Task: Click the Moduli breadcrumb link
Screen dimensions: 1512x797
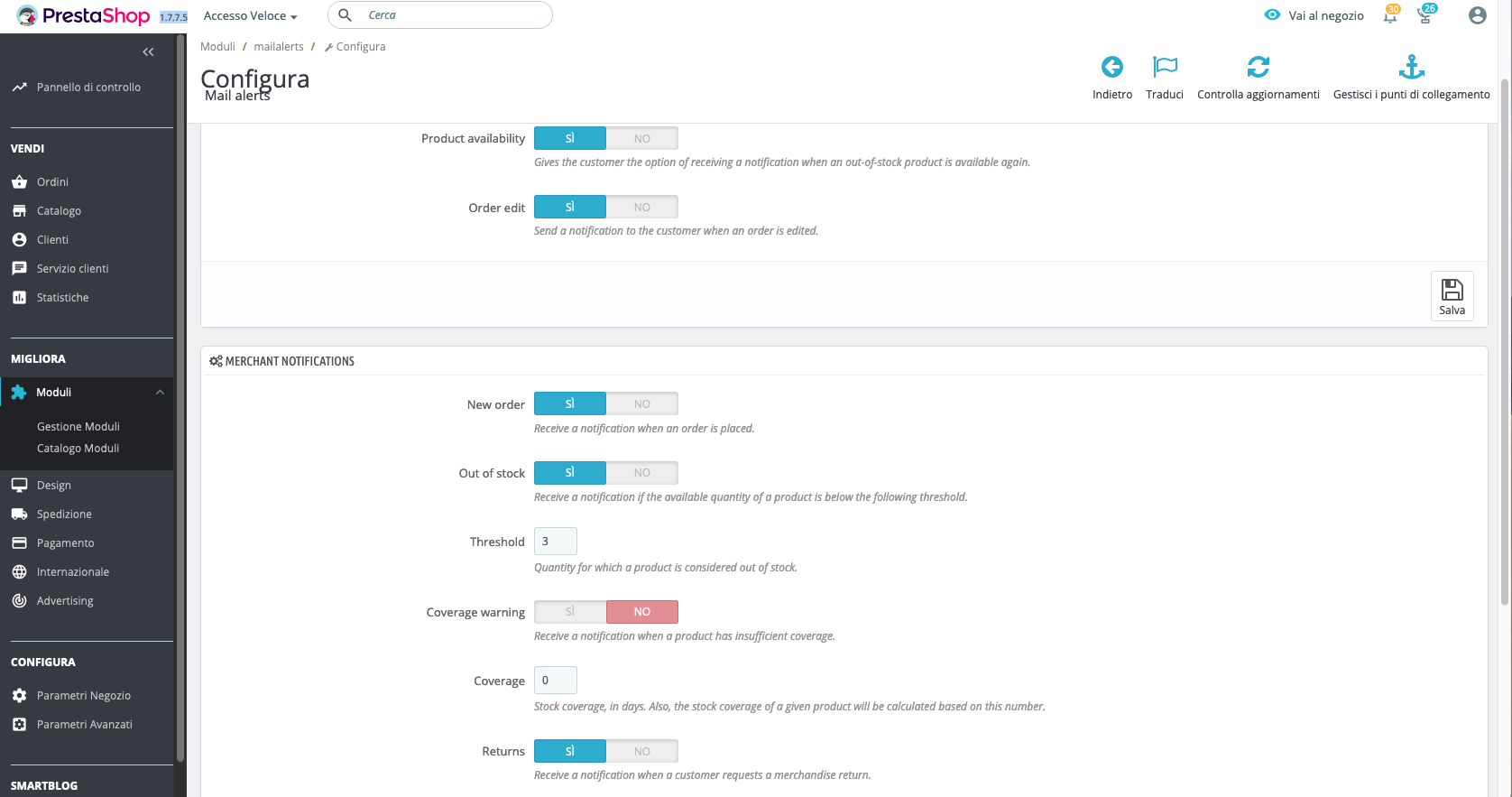Action: click(x=217, y=47)
